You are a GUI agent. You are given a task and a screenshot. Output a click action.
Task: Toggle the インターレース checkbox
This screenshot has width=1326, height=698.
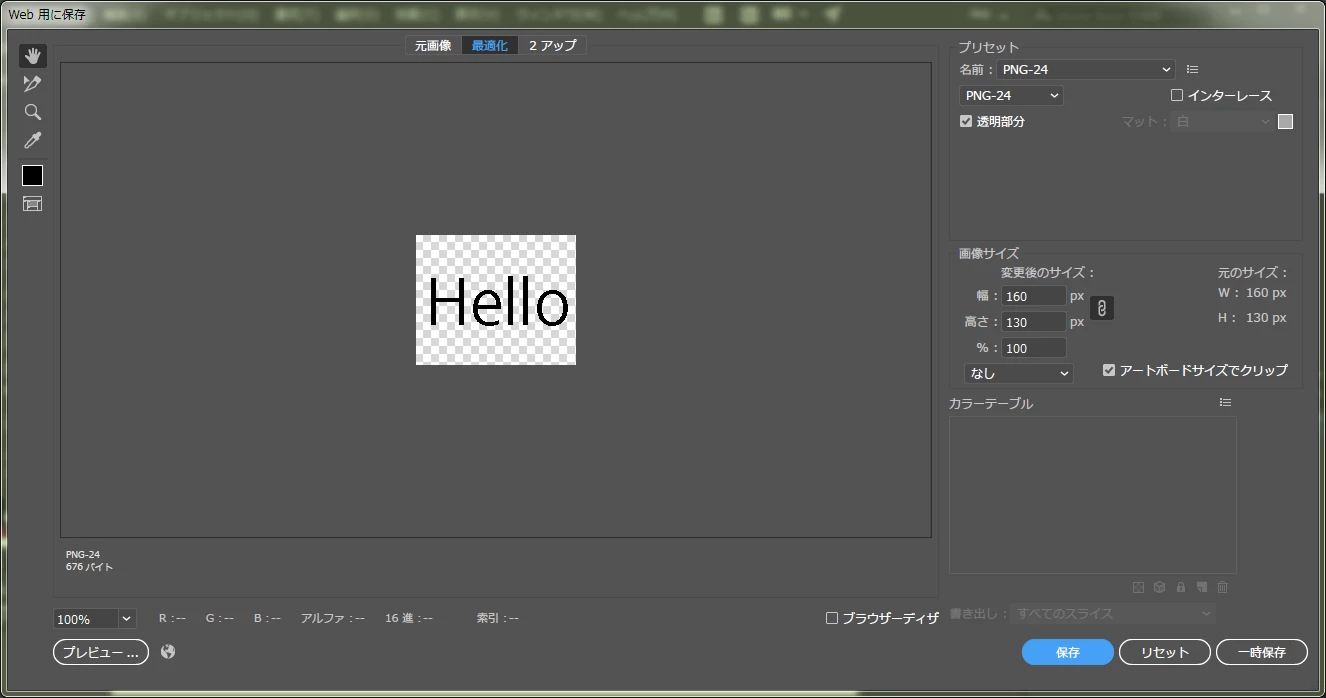[x=1177, y=95]
